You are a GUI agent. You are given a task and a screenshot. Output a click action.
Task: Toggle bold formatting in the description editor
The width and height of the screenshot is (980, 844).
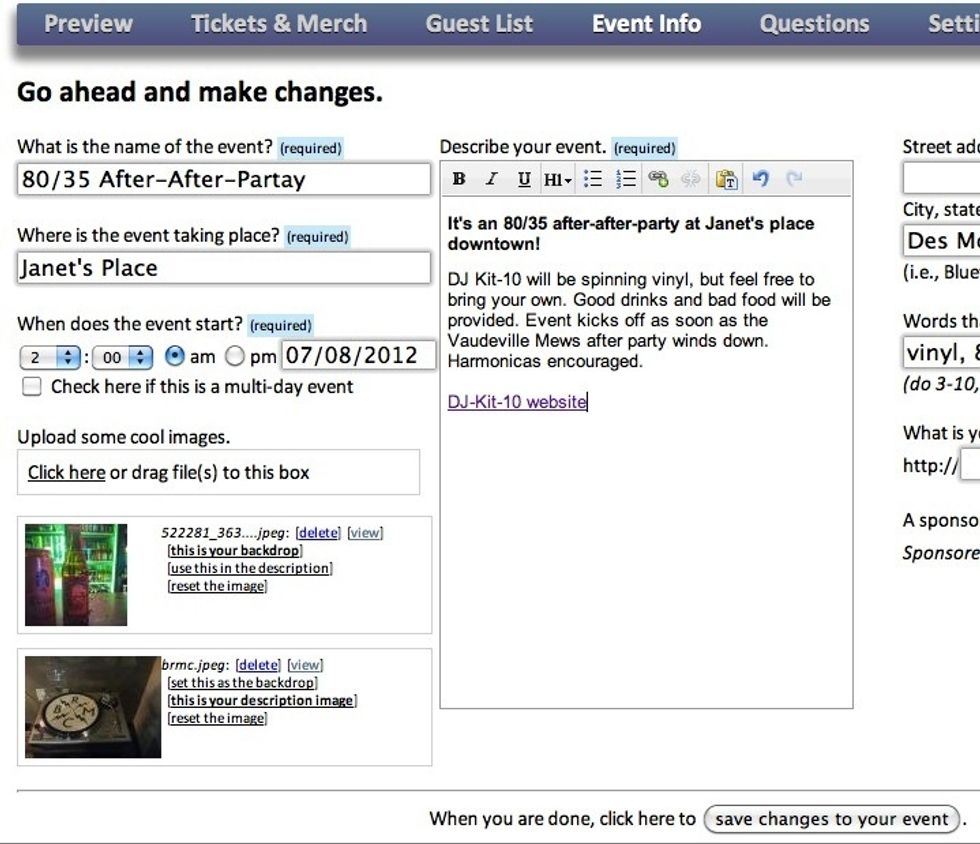pos(459,179)
